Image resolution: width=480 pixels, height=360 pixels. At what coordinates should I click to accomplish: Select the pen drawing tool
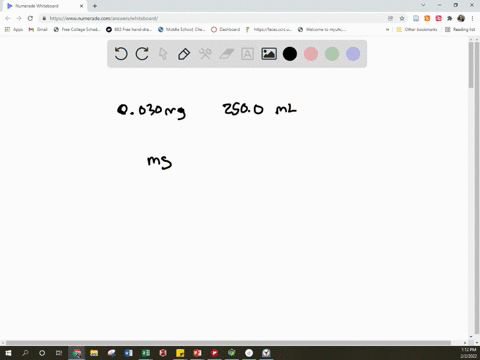pos(184,54)
